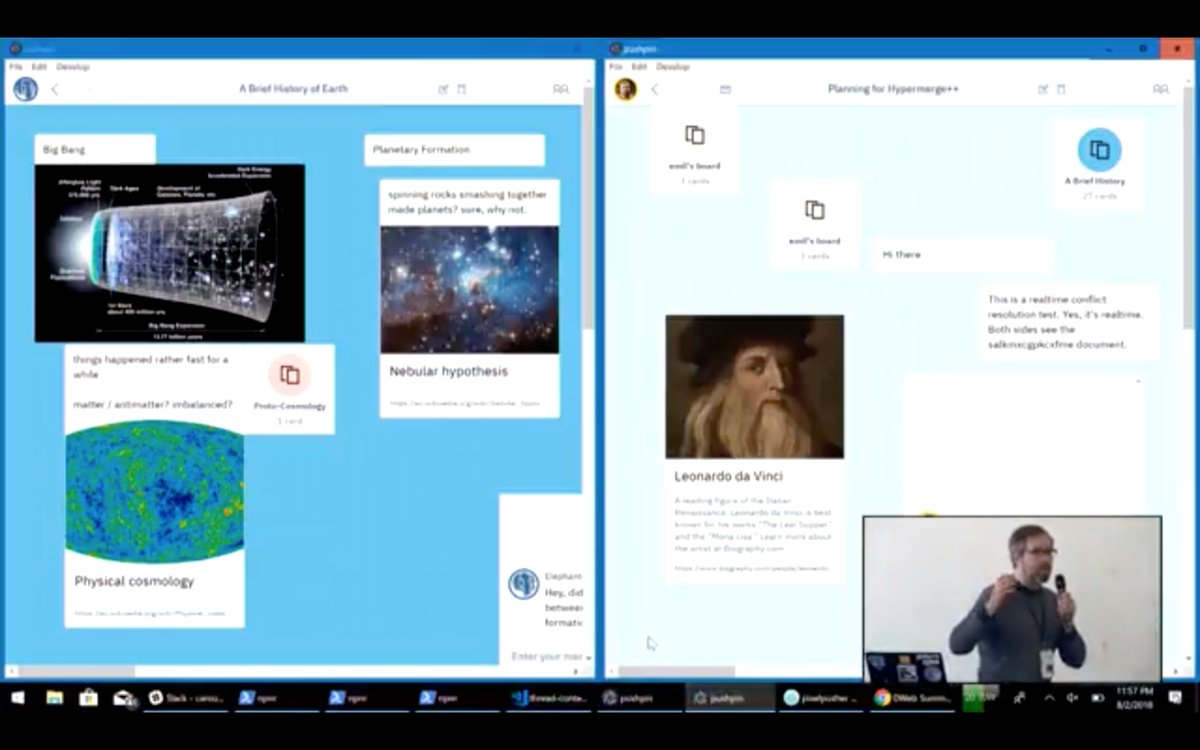The image size is (1200, 750).
Task: Open File menu in right pushpin window
Action: click(x=616, y=67)
